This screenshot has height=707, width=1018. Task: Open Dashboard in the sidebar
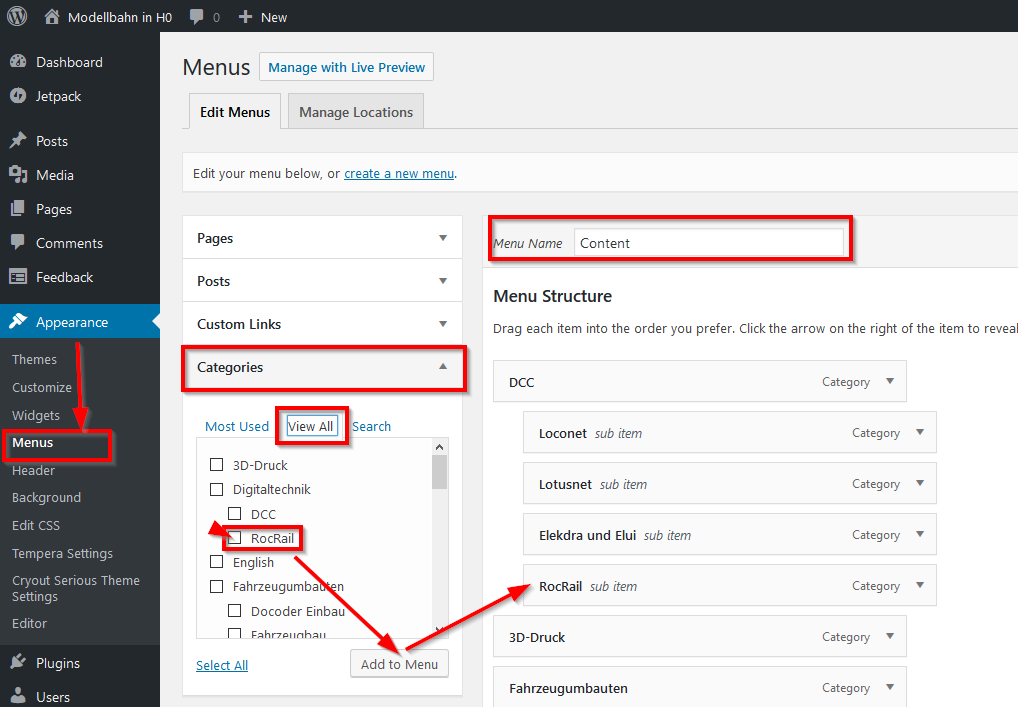pos(69,62)
